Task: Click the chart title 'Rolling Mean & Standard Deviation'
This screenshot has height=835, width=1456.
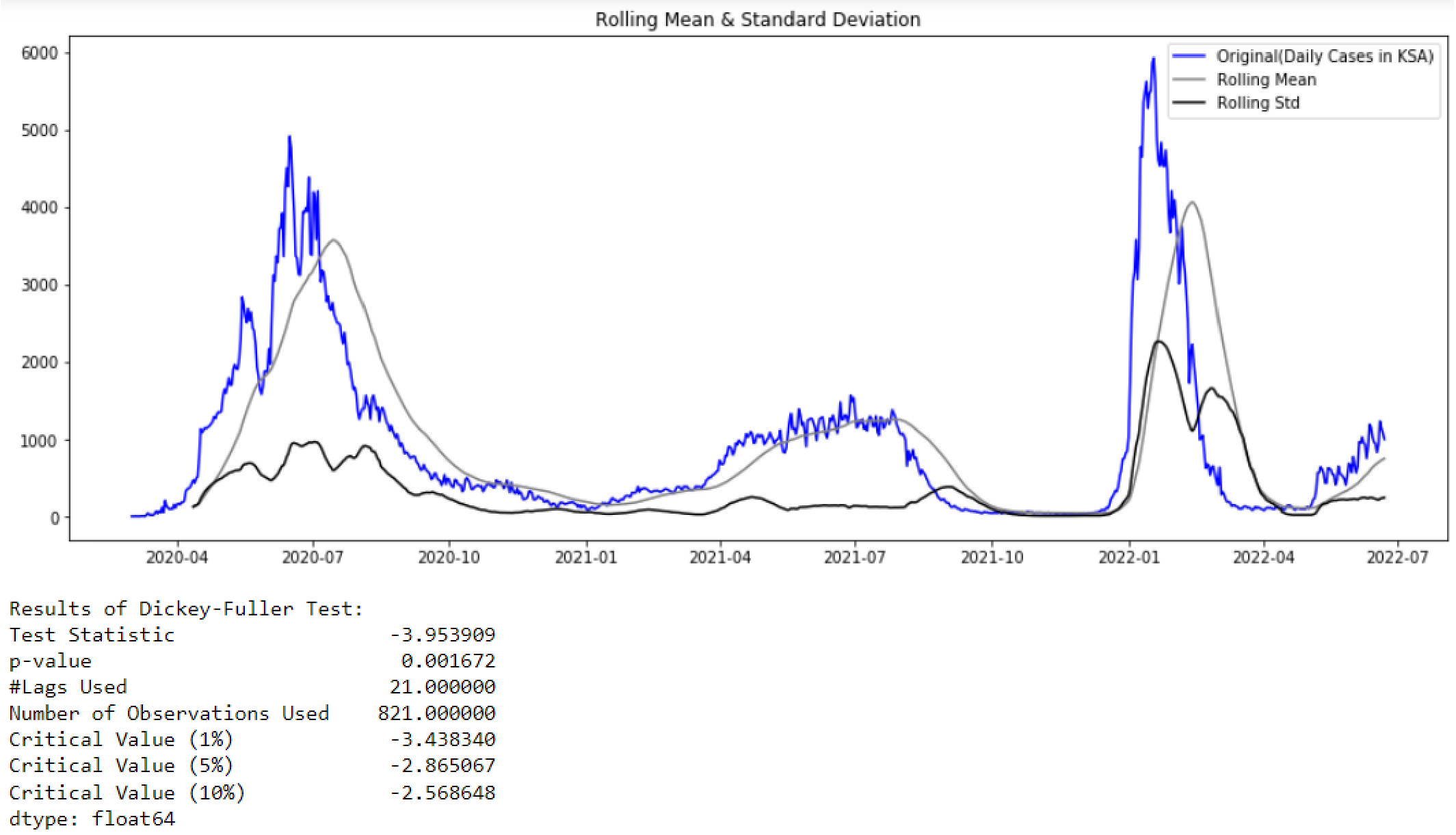Action: (757, 19)
